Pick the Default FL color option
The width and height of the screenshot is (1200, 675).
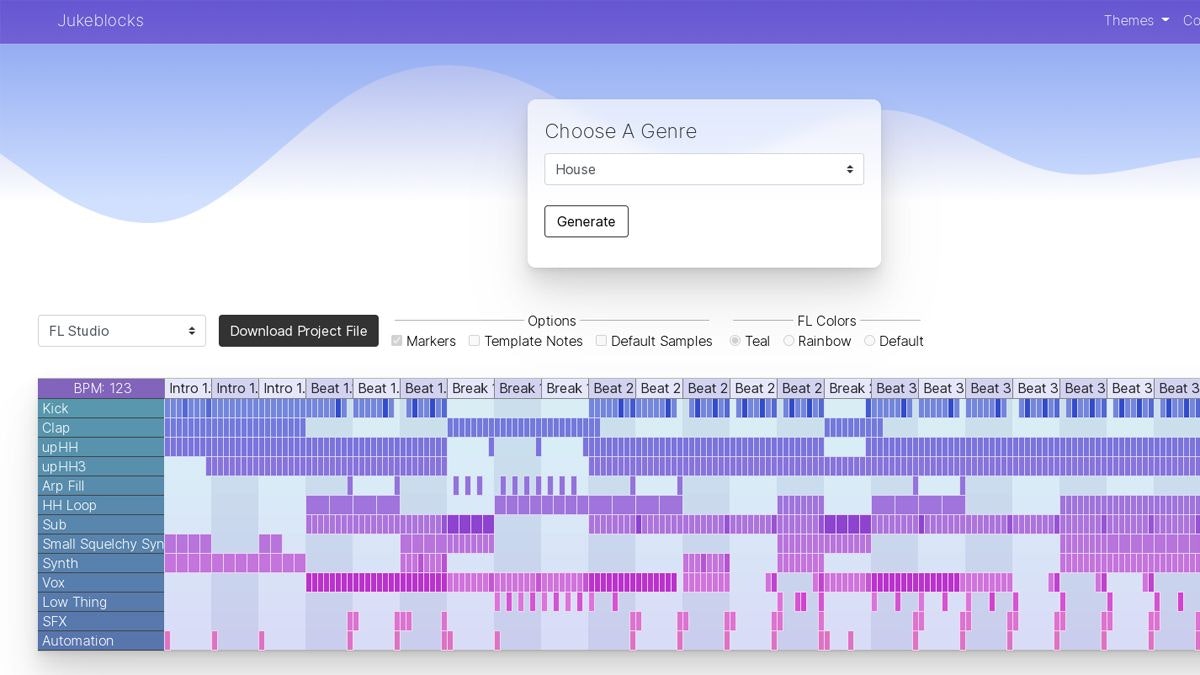(869, 341)
